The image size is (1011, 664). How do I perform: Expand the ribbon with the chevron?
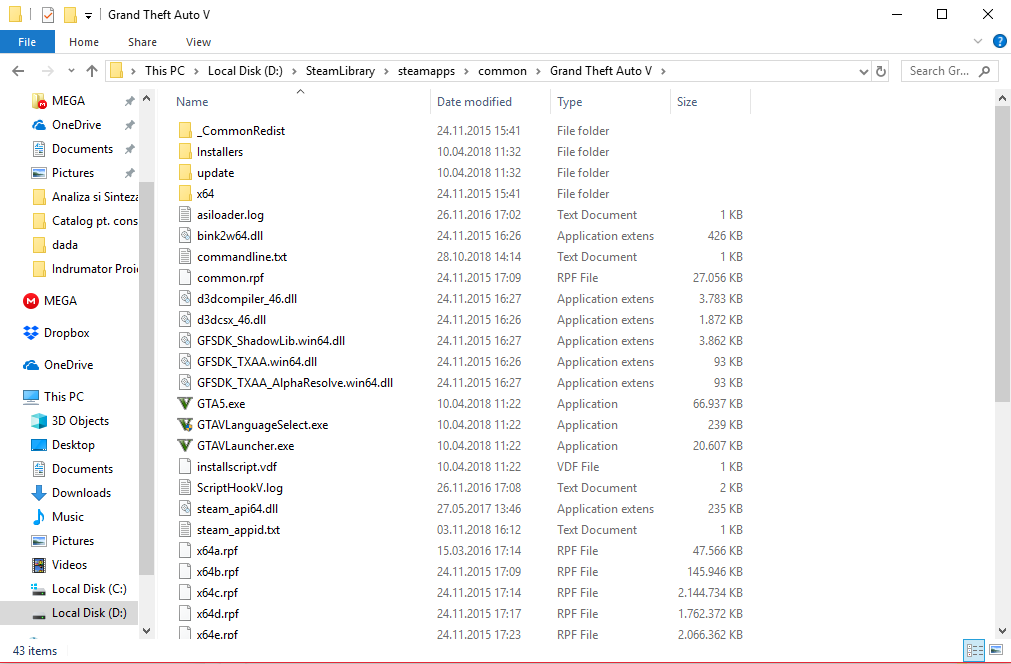click(978, 42)
